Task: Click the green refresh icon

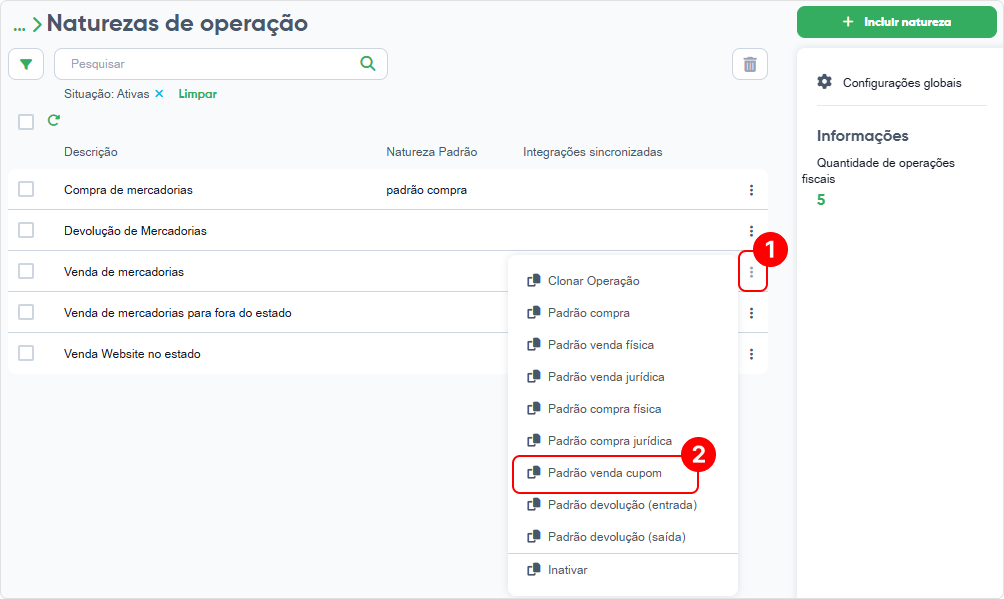Action: coord(54,120)
